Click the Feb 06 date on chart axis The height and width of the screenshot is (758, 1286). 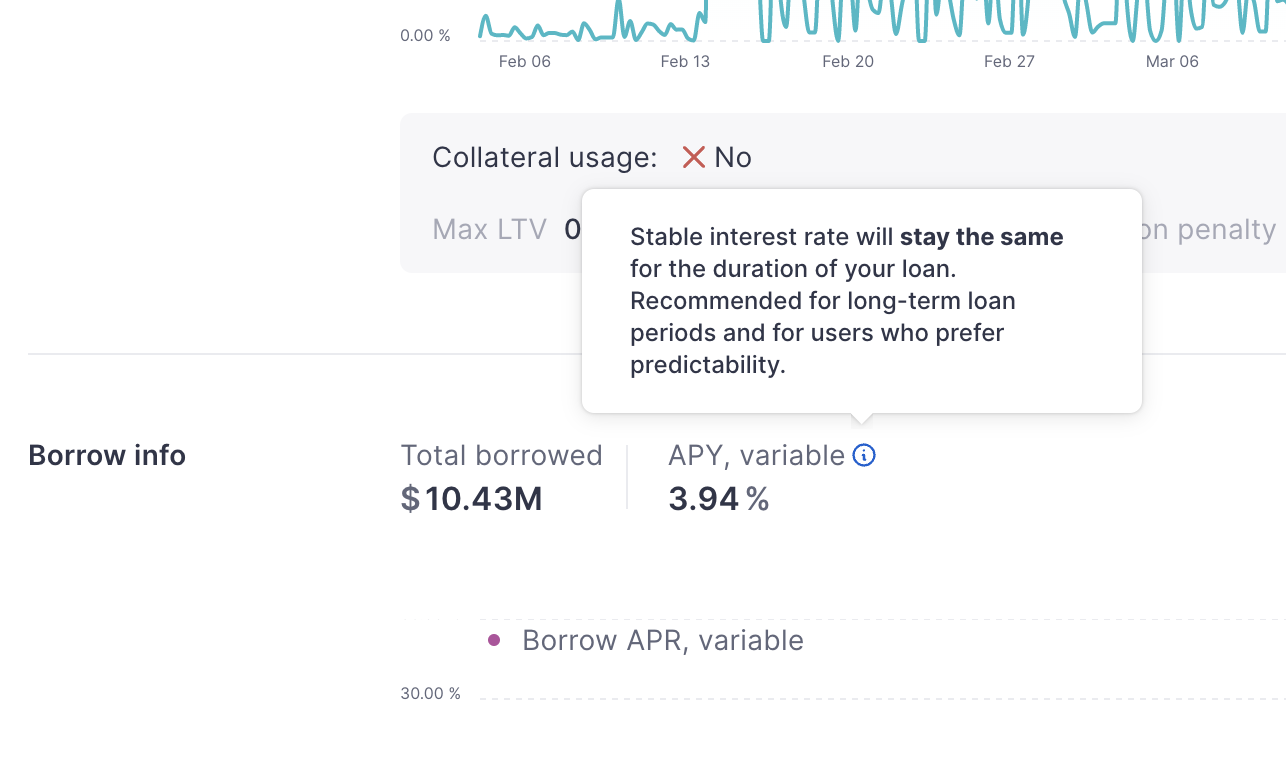click(x=524, y=62)
